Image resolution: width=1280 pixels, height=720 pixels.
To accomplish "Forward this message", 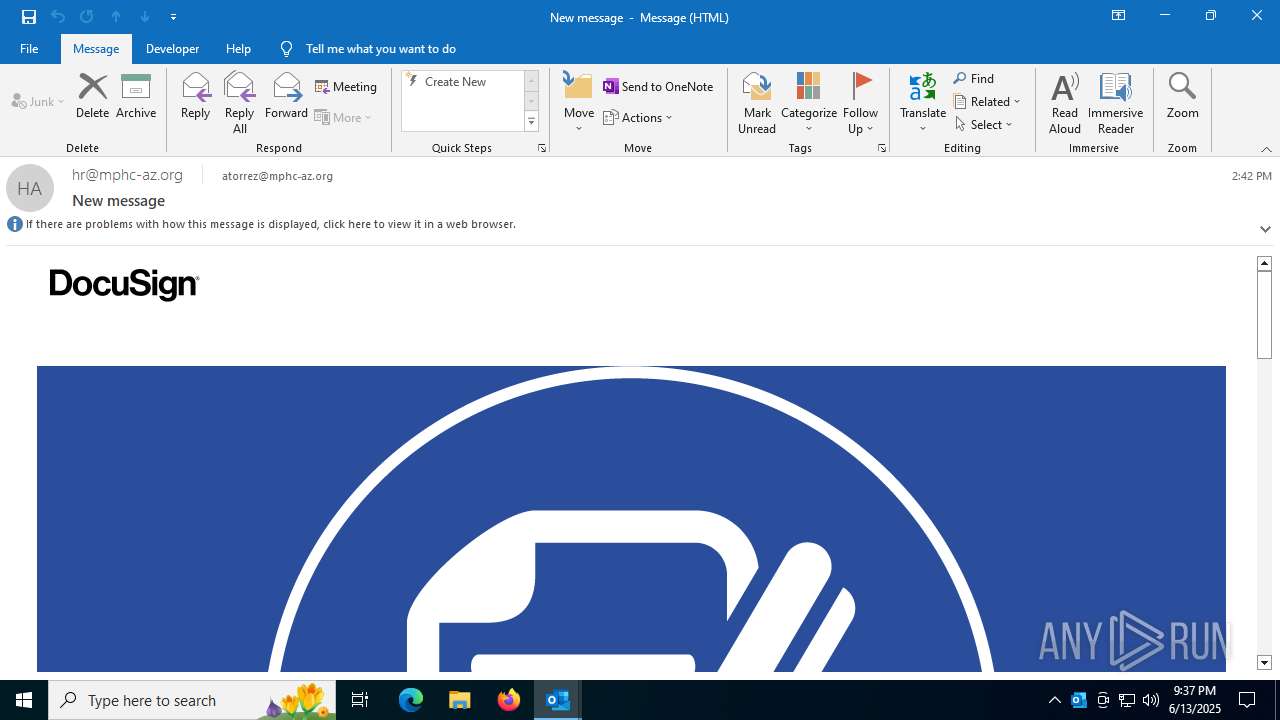I will (286, 97).
